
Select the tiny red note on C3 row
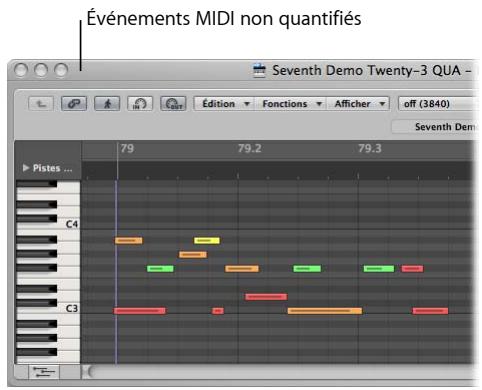coord(218,311)
